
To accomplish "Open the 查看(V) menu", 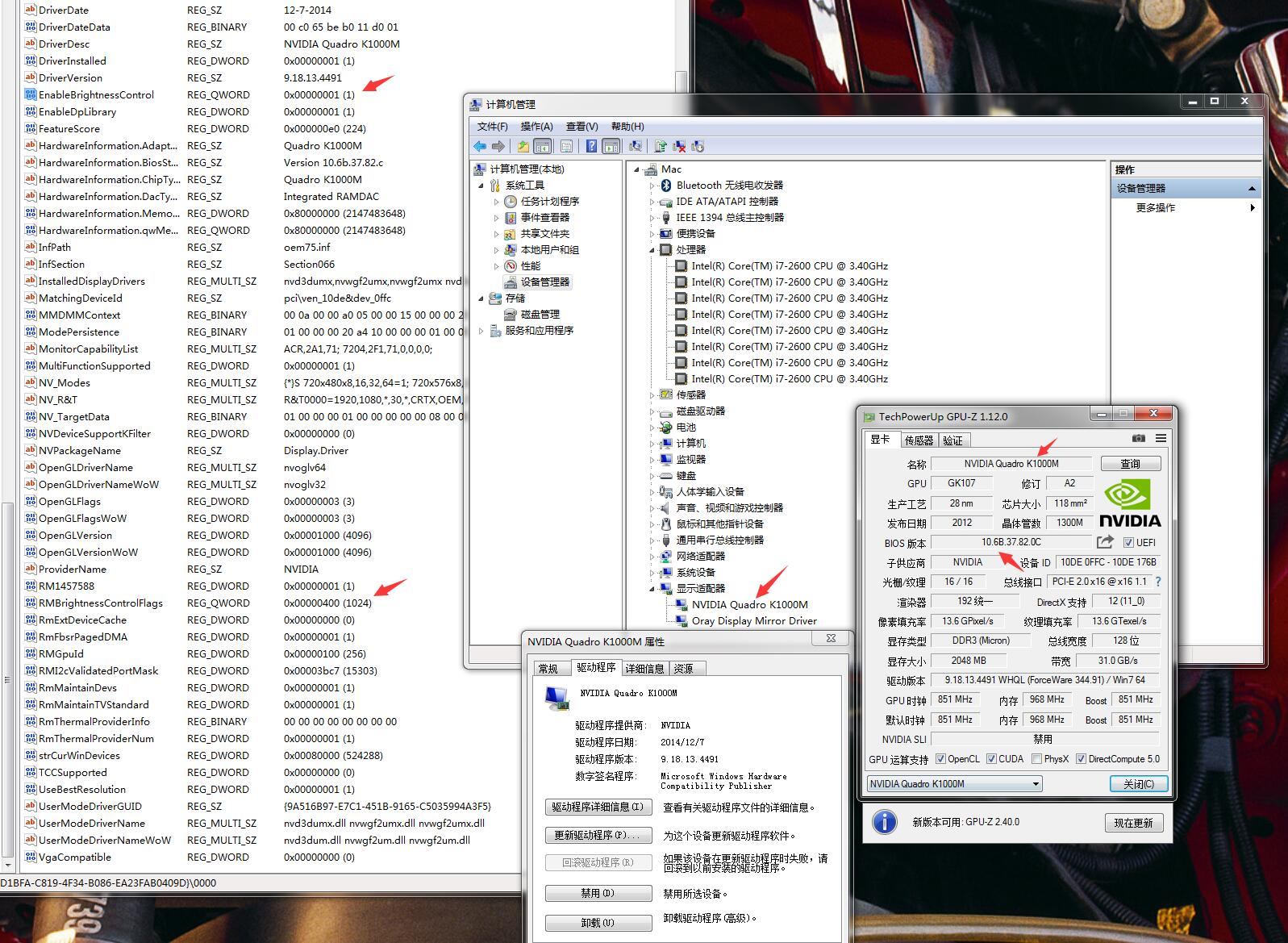I will click(581, 126).
